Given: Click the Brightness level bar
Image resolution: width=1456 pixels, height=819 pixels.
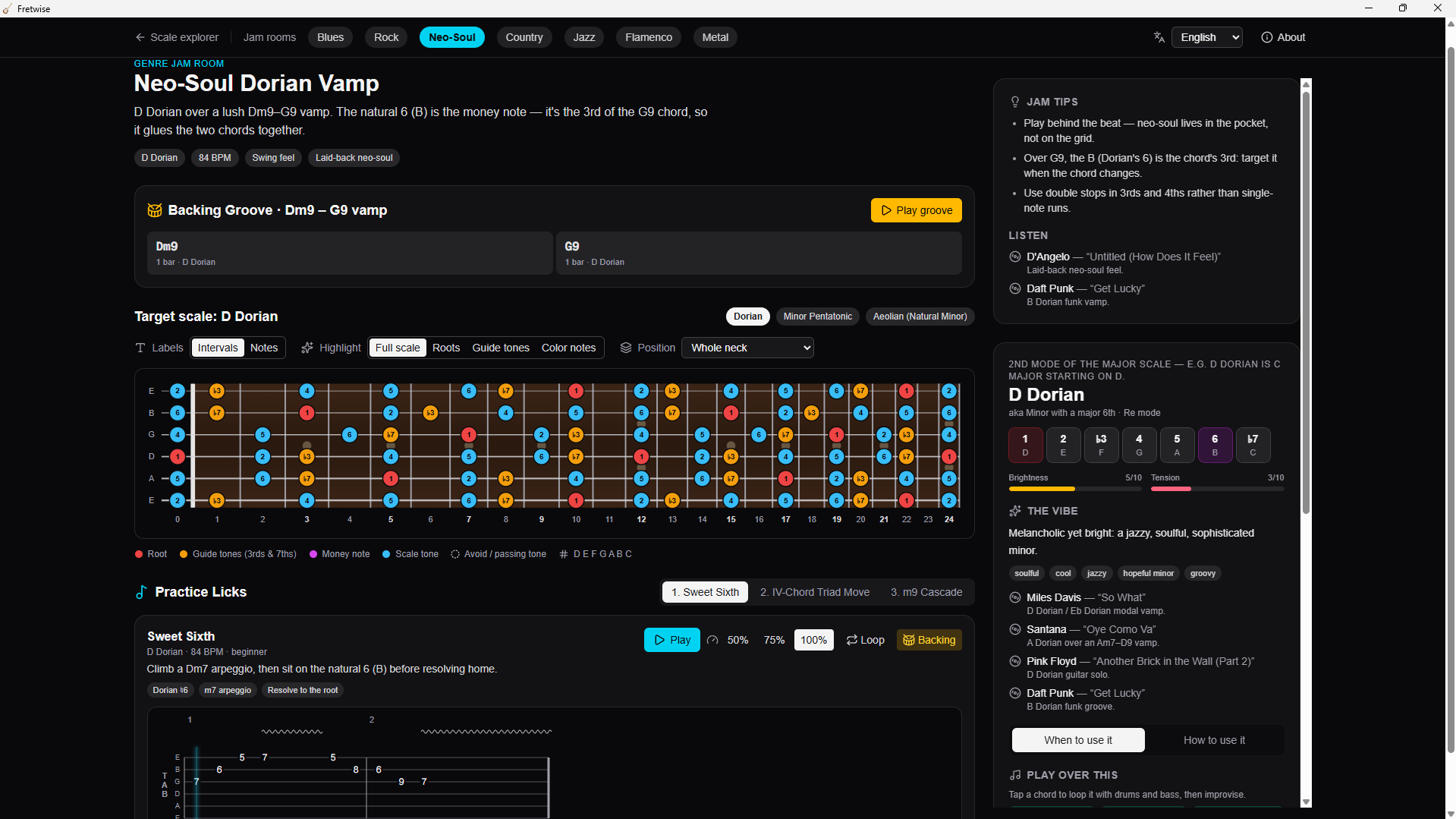Looking at the screenshot, I should 1074,489.
